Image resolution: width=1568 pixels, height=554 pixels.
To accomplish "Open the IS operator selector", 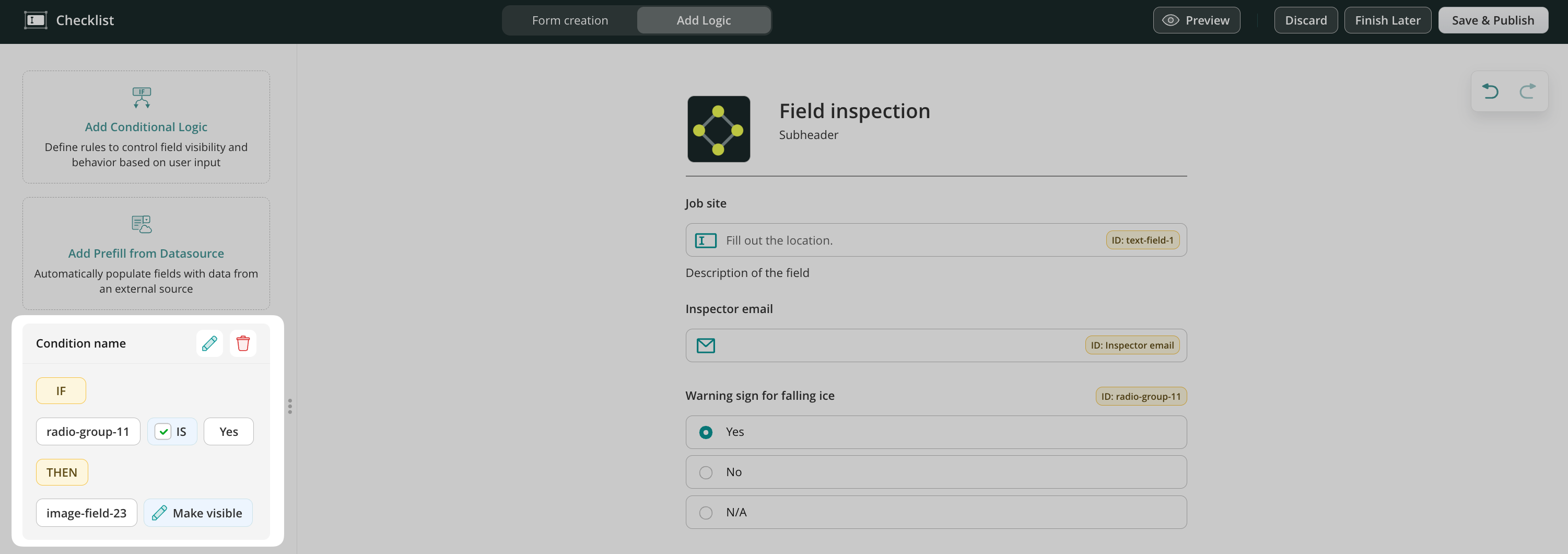I will click(x=172, y=432).
